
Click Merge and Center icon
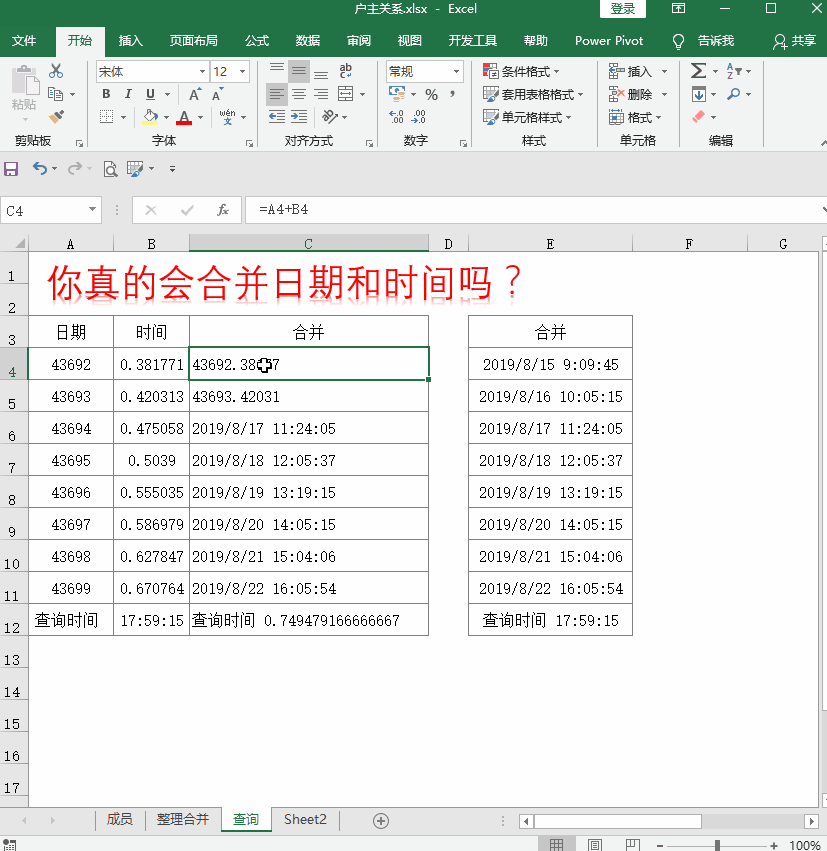click(x=346, y=94)
